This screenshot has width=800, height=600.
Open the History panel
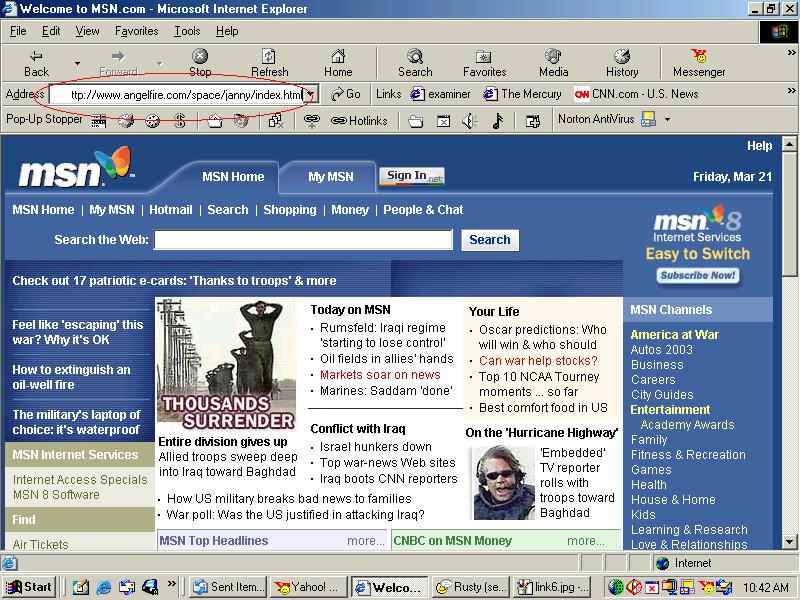tap(621, 62)
